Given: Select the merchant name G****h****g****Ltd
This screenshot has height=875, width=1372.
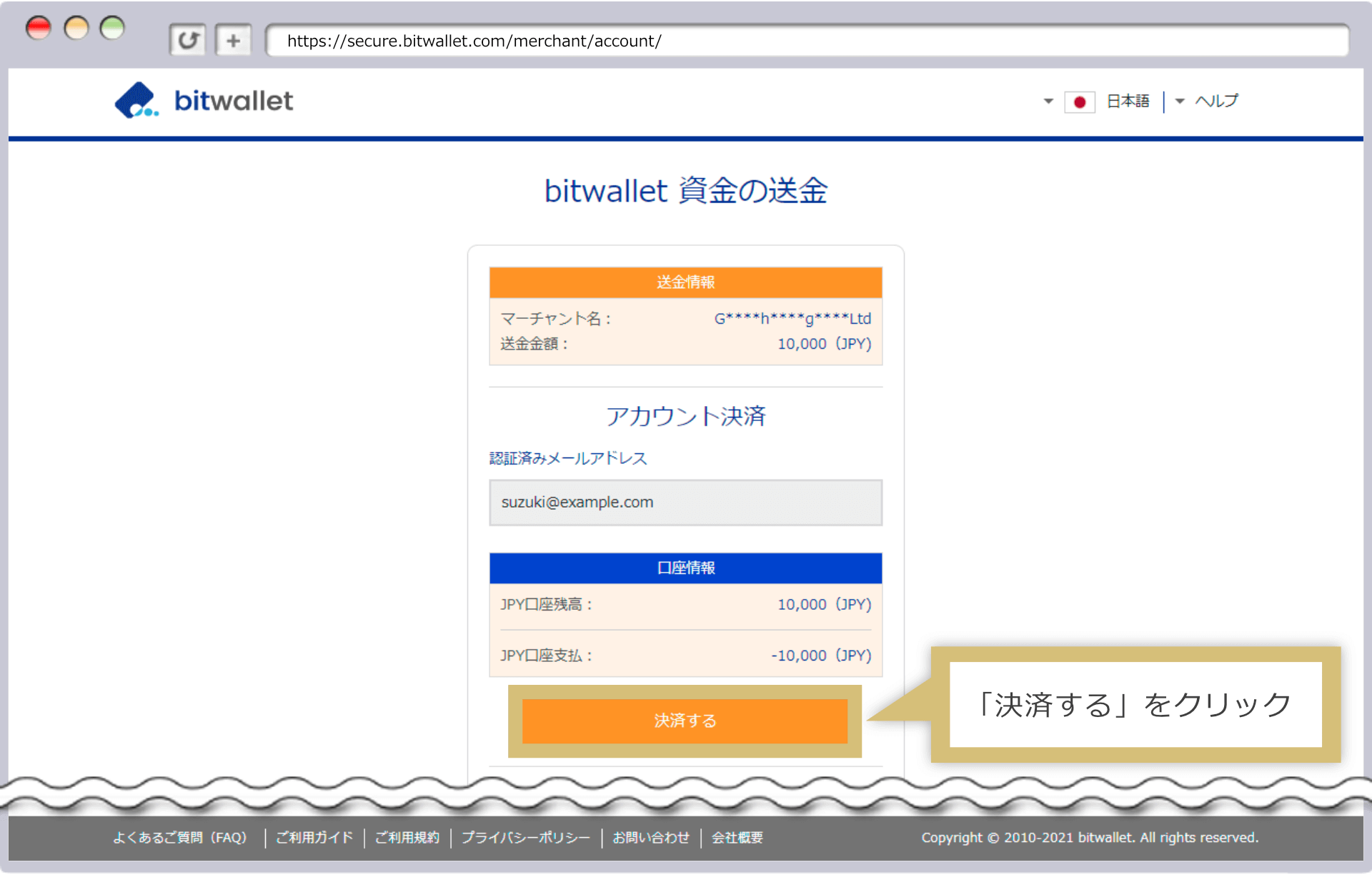Looking at the screenshot, I should coord(792,318).
